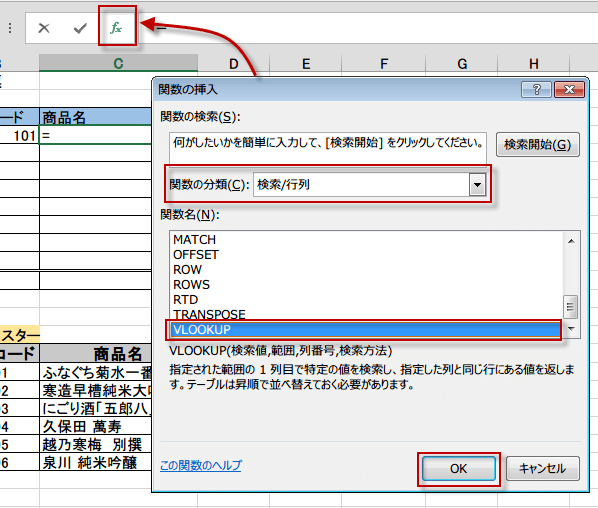Screen dimensions: 598x508
Task: Click the function list scrollbar thumb
Action: click(571, 307)
